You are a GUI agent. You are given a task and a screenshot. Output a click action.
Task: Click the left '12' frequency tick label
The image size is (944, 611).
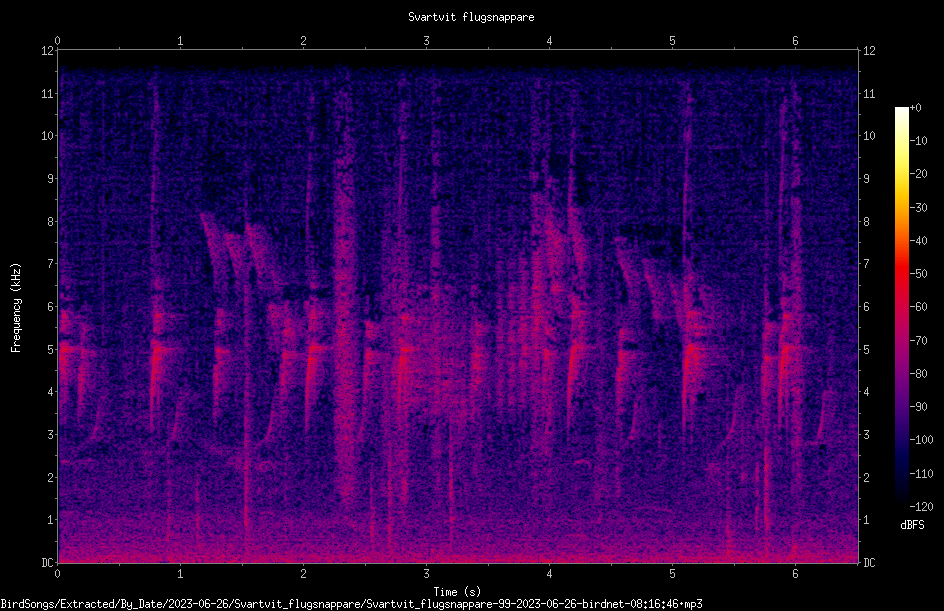48,51
